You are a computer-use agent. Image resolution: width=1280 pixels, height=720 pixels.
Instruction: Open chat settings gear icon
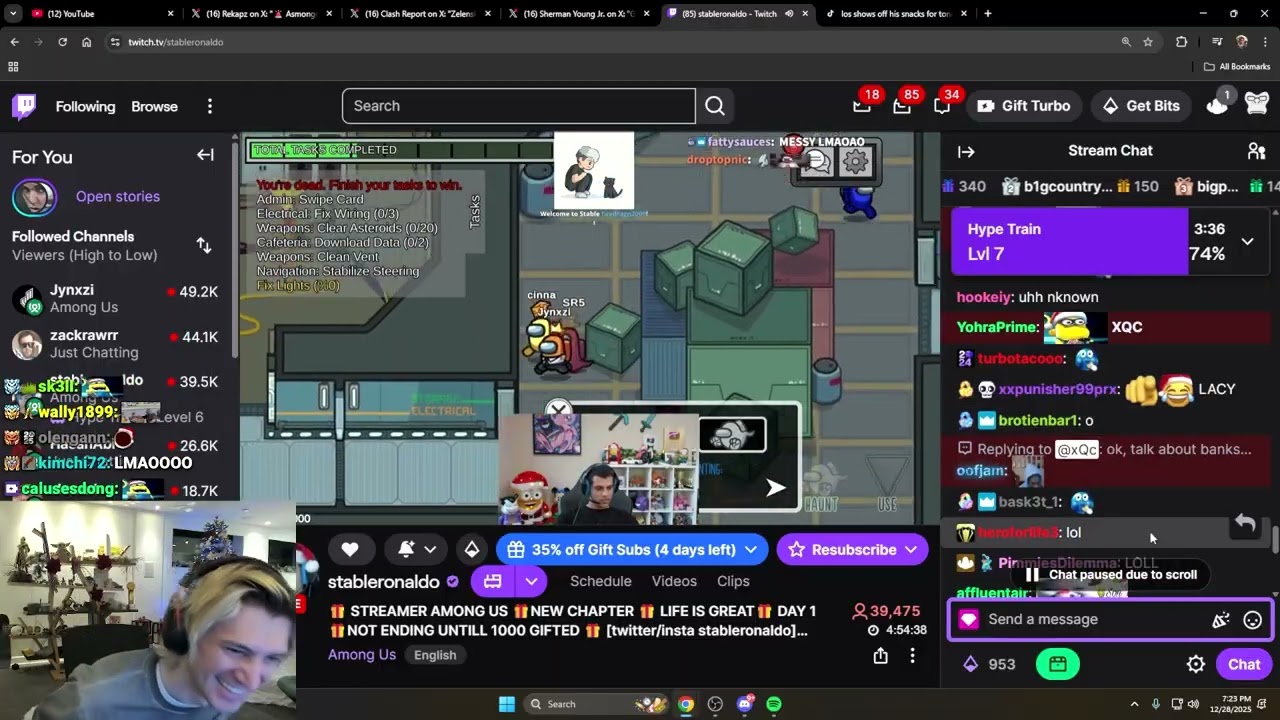click(x=1195, y=664)
